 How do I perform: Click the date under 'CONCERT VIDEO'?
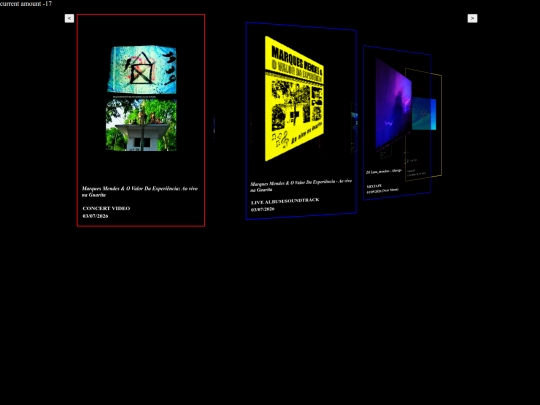tap(95, 216)
